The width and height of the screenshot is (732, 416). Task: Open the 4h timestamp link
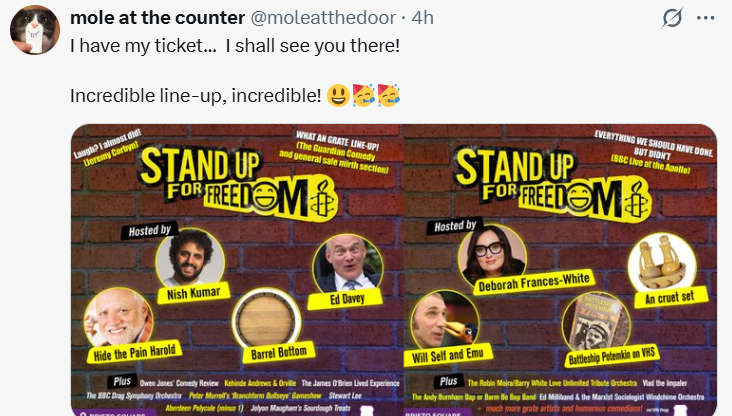click(422, 18)
